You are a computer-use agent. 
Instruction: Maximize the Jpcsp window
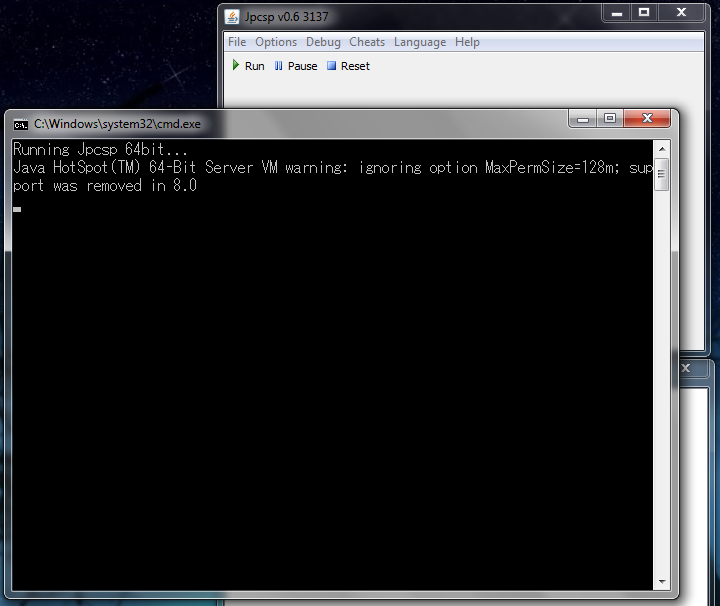coord(644,13)
